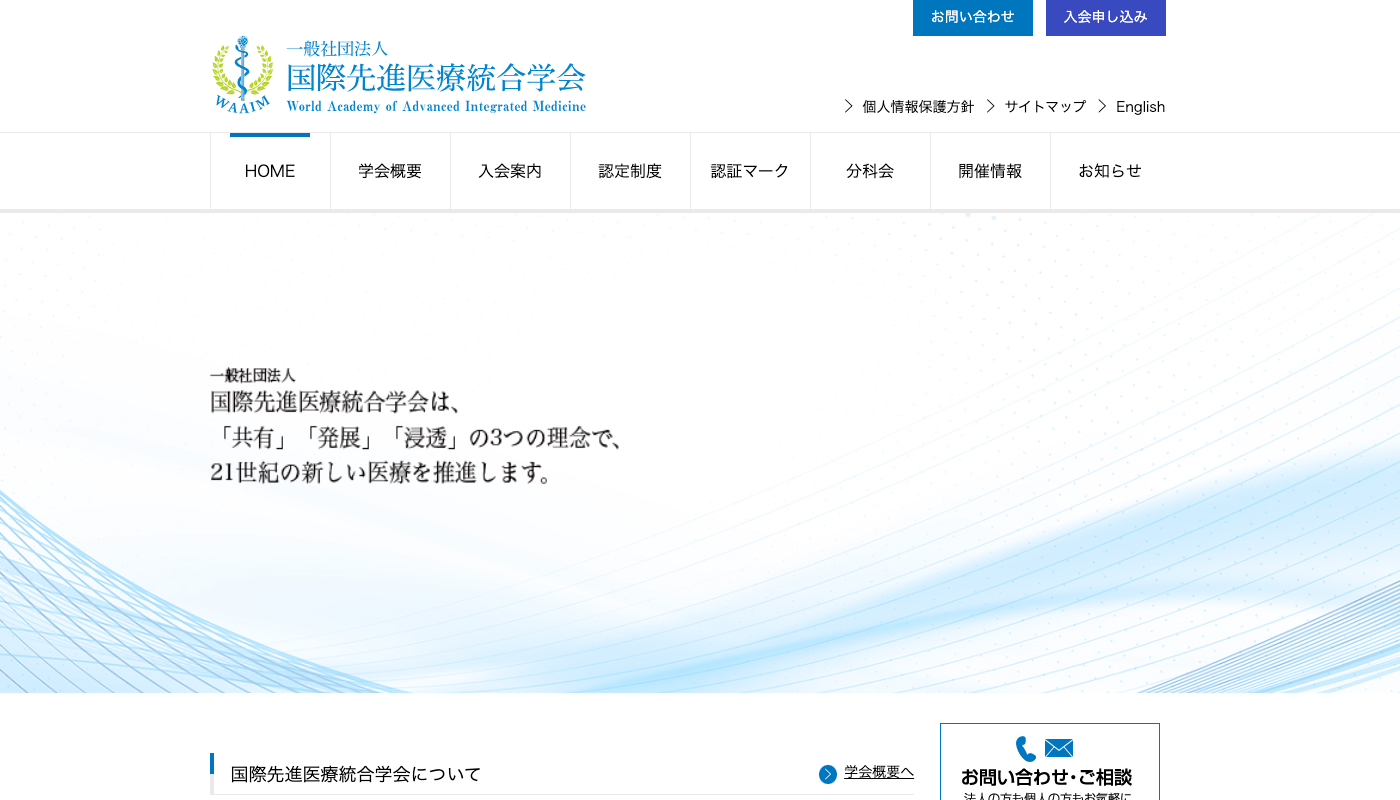1400x800 pixels.
Task: Open the 分科会 navigation entry
Action: tap(870, 170)
